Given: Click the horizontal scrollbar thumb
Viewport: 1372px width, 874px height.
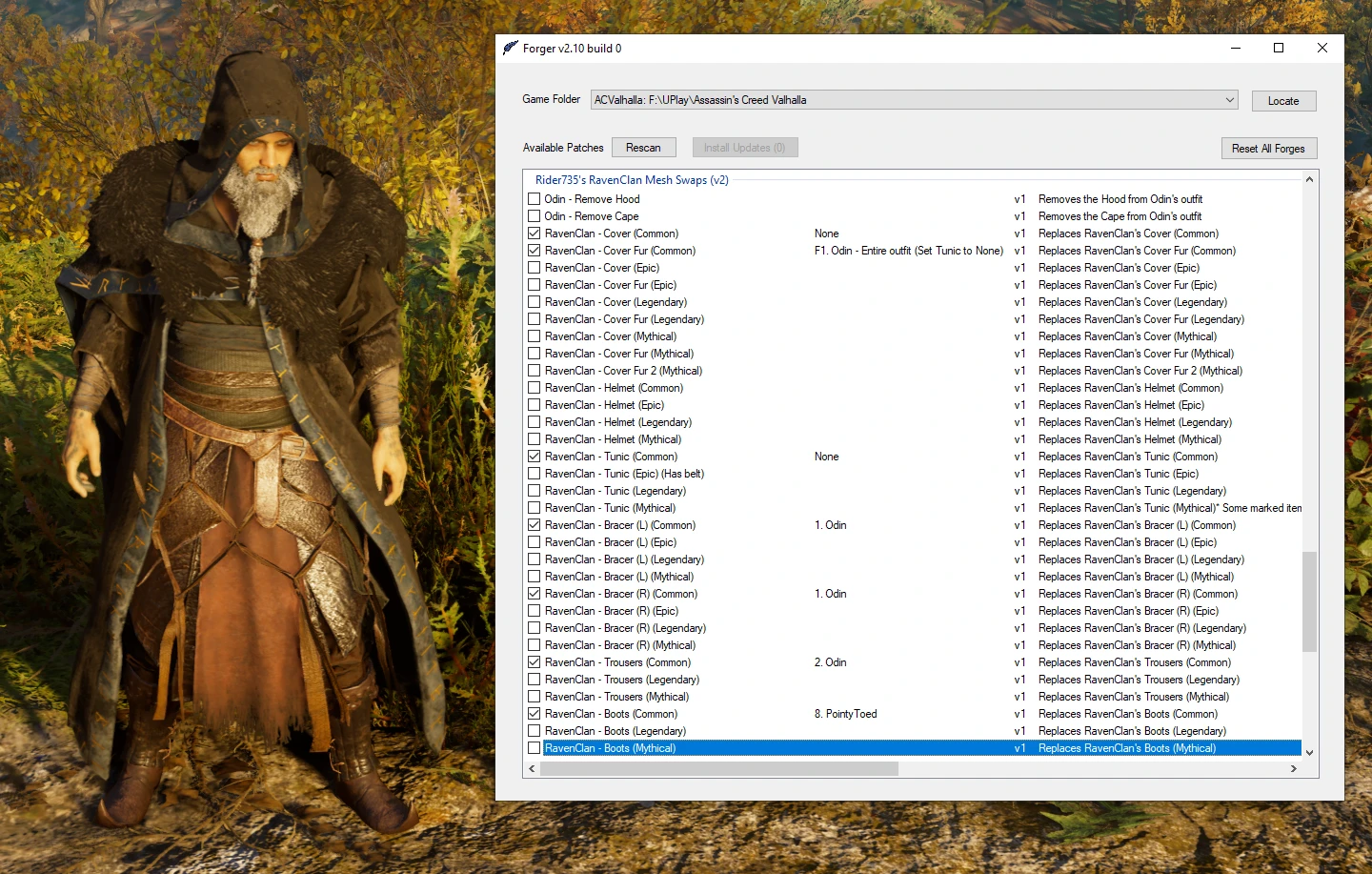Looking at the screenshot, I should pyautogui.click(x=719, y=768).
